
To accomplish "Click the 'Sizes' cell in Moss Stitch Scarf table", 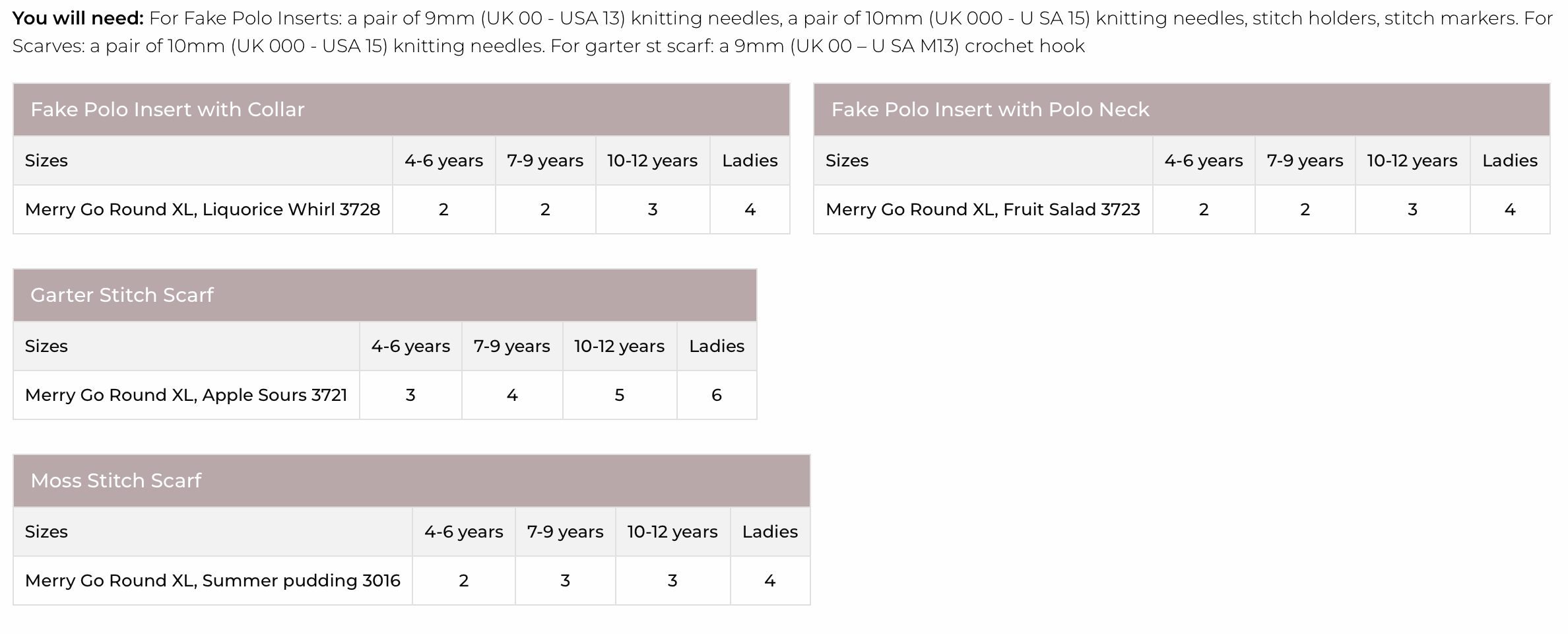I will (46, 532).
